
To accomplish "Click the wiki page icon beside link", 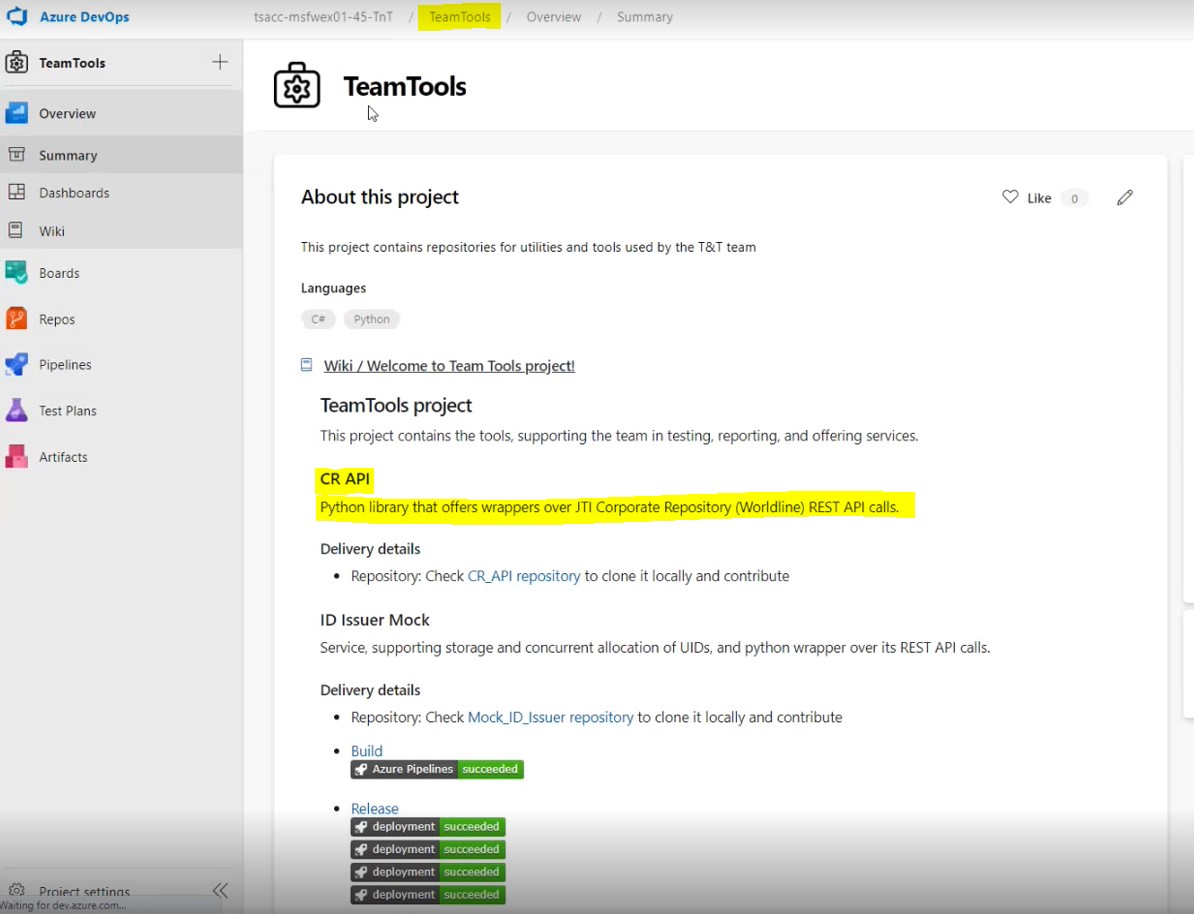I will point(306,365).
